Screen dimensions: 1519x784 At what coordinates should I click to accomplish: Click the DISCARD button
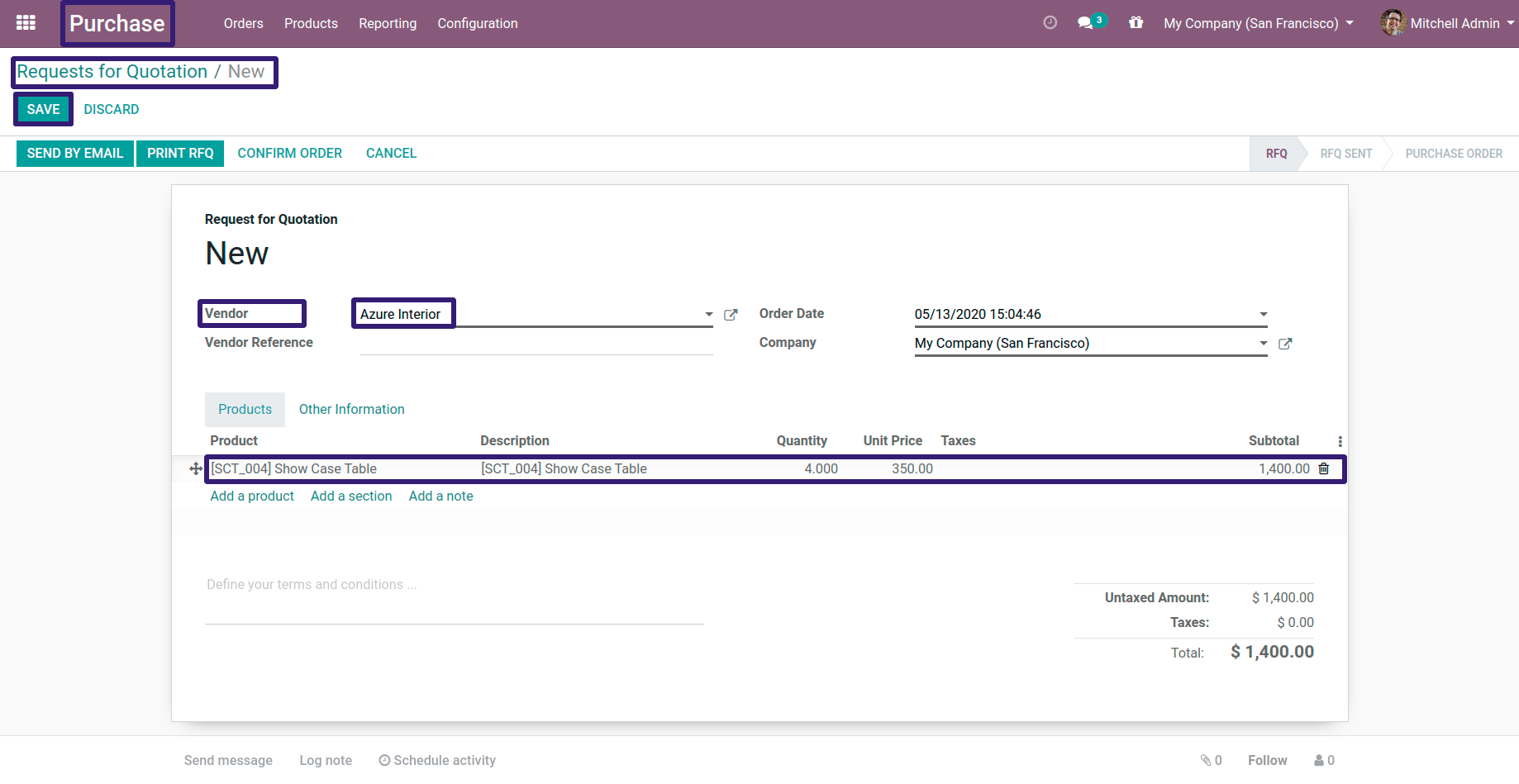click(x=112, y=109)
